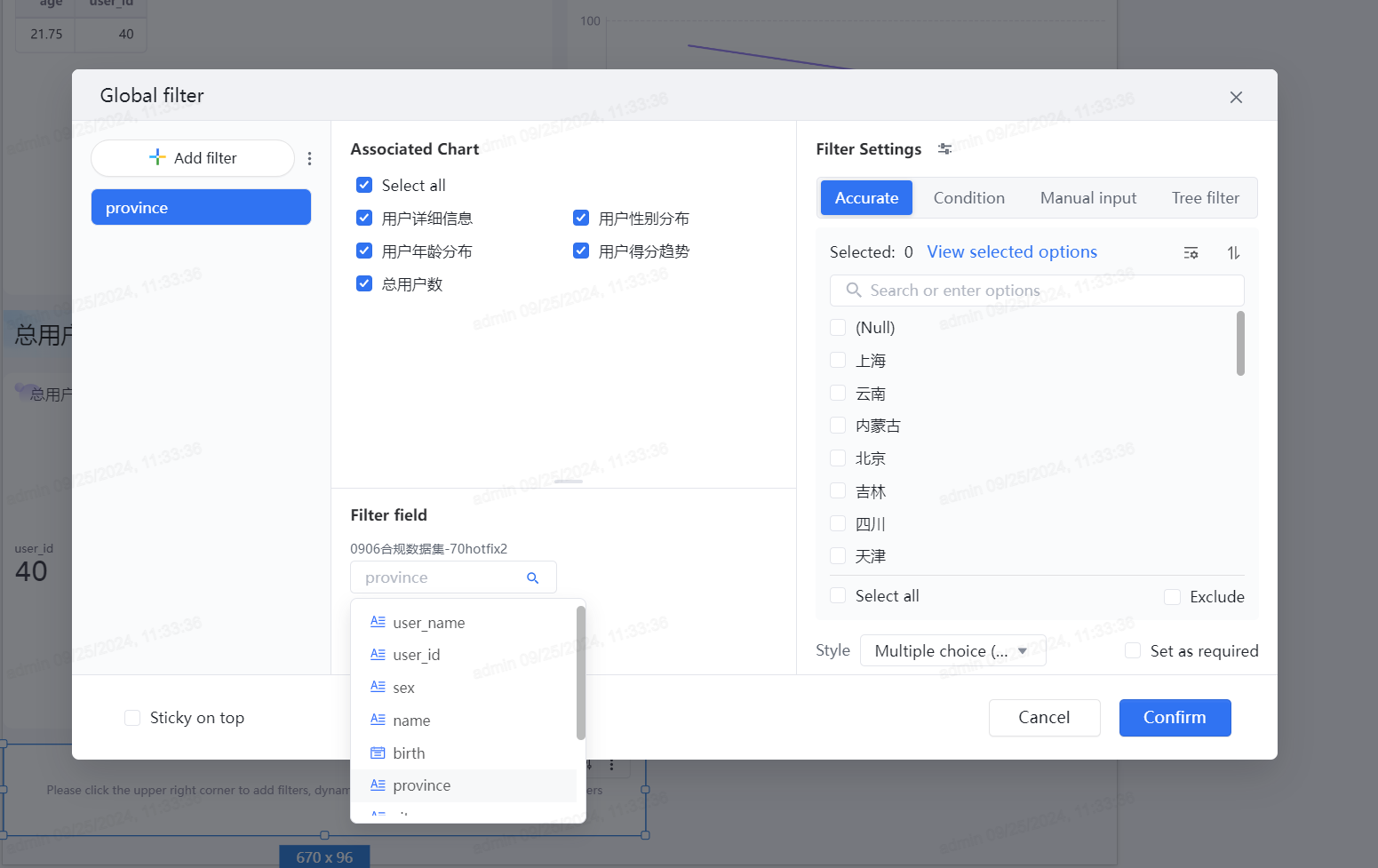This screenshot has height=868, width=1378.
Task: Uncheck 用户年龄分布 chart
Action: (364, 251)
